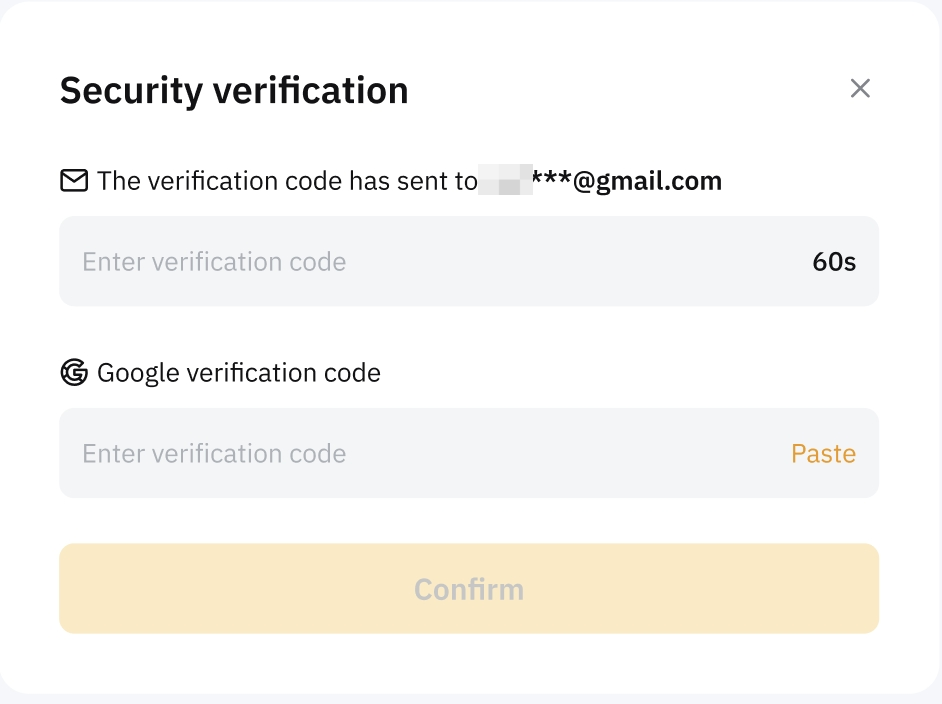
Task: Click placeholder text in email code box
Action: coord(214,262)
